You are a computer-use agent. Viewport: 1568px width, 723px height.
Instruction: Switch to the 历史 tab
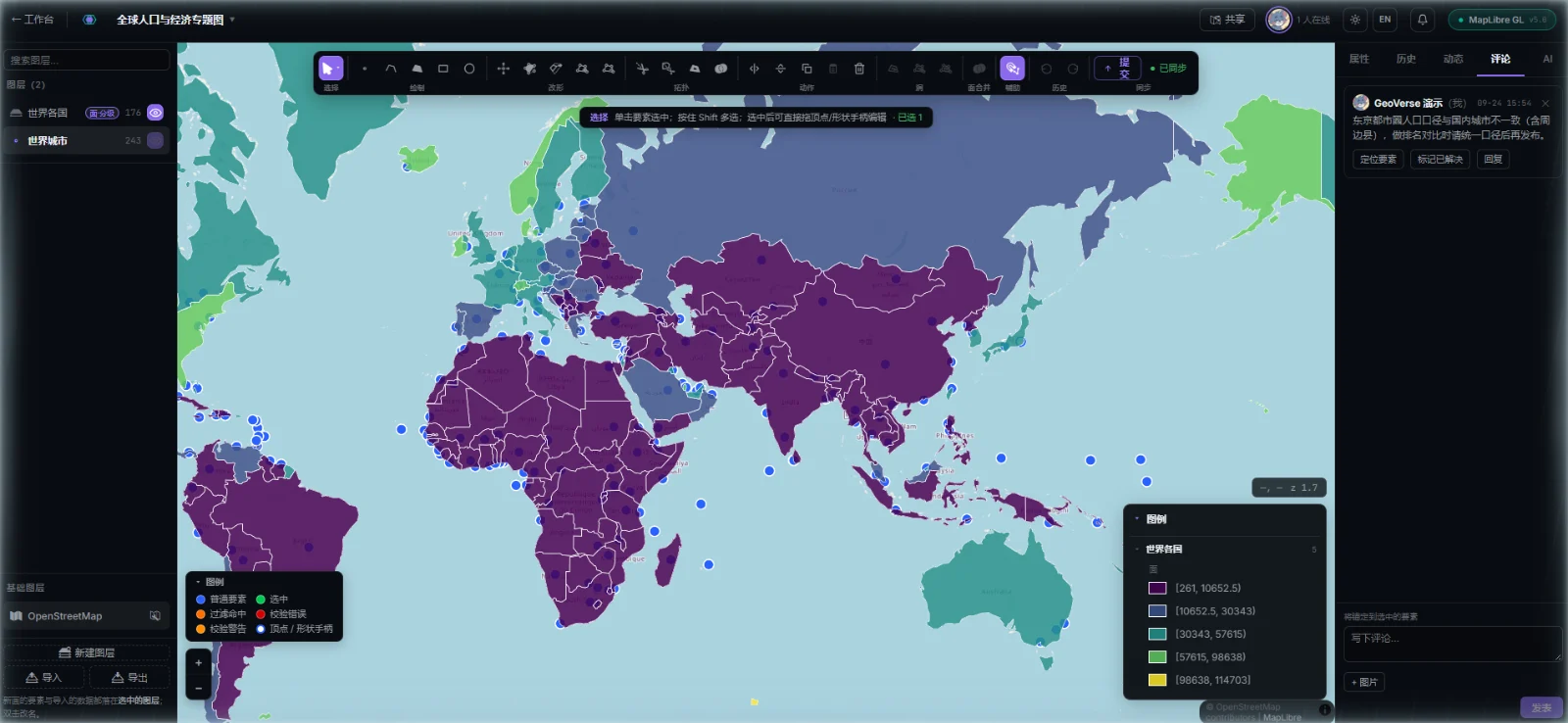[1406, 59]
